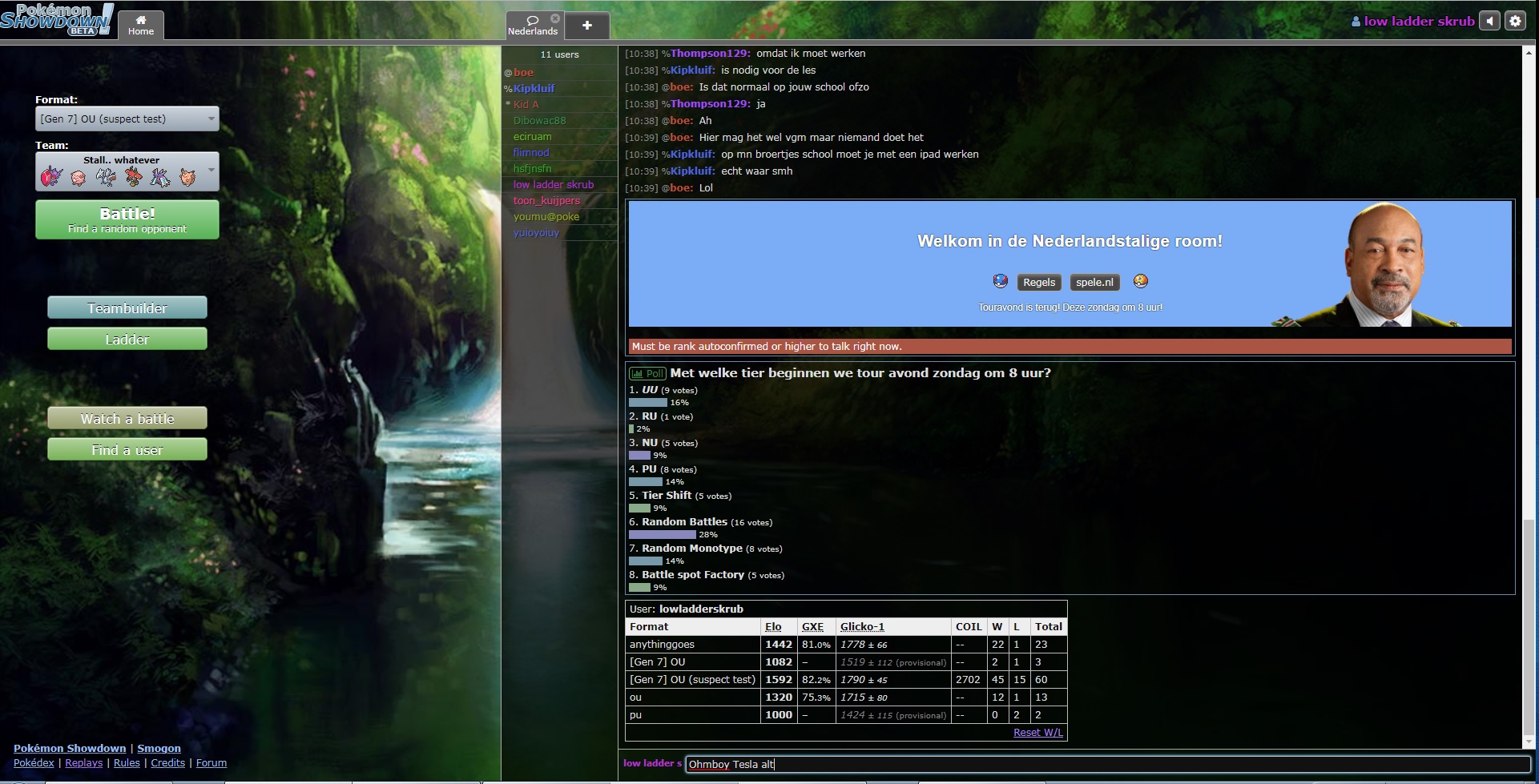This screenshot has width=1539, height=784.
Task: Click user boe in the user list
Action: point(559,72)
